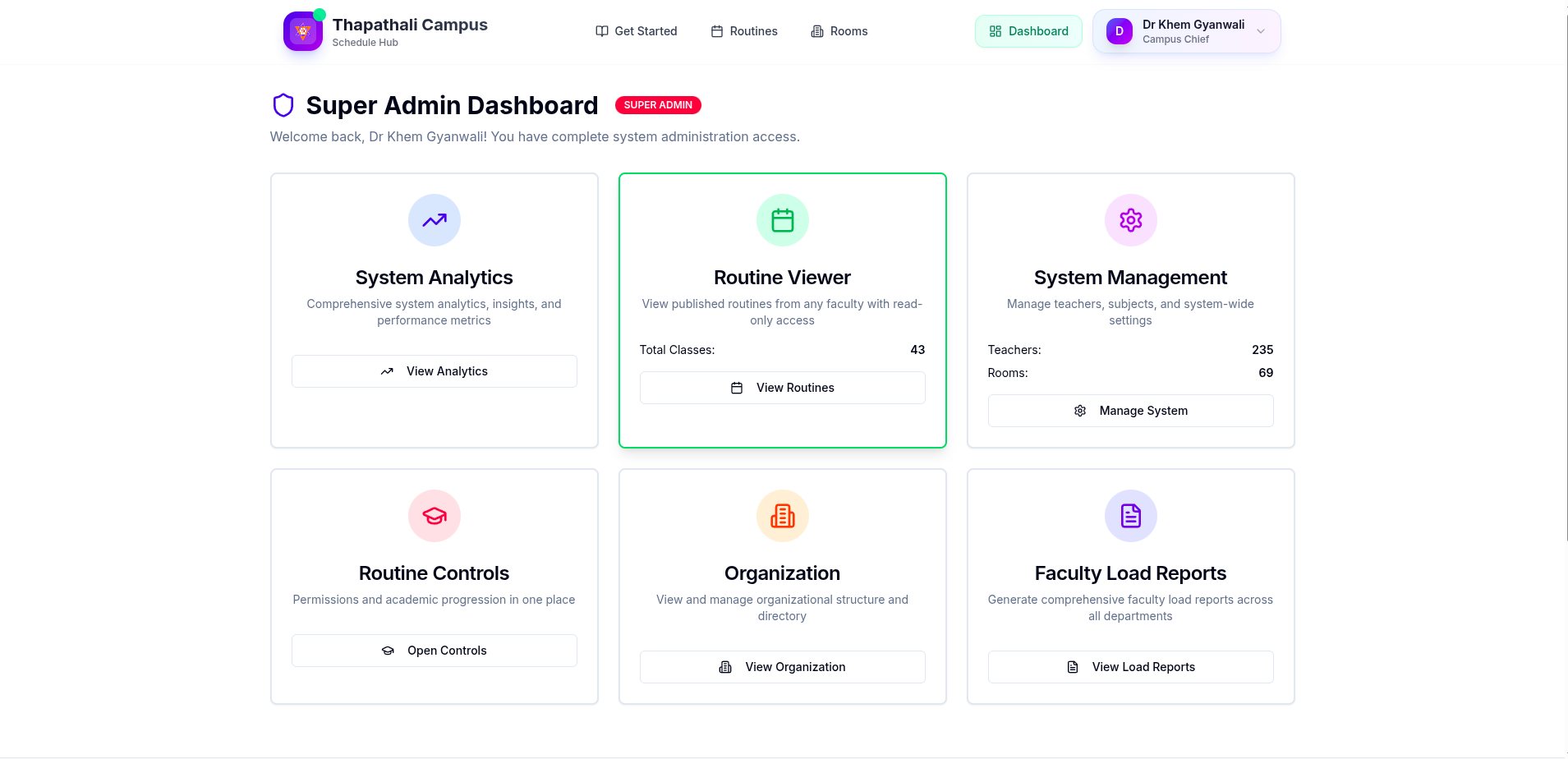This screenshot has width=1568, height=759.
Task: Click the System Analytics card heading
Action: pyautogui.click(x=435, y=278)
